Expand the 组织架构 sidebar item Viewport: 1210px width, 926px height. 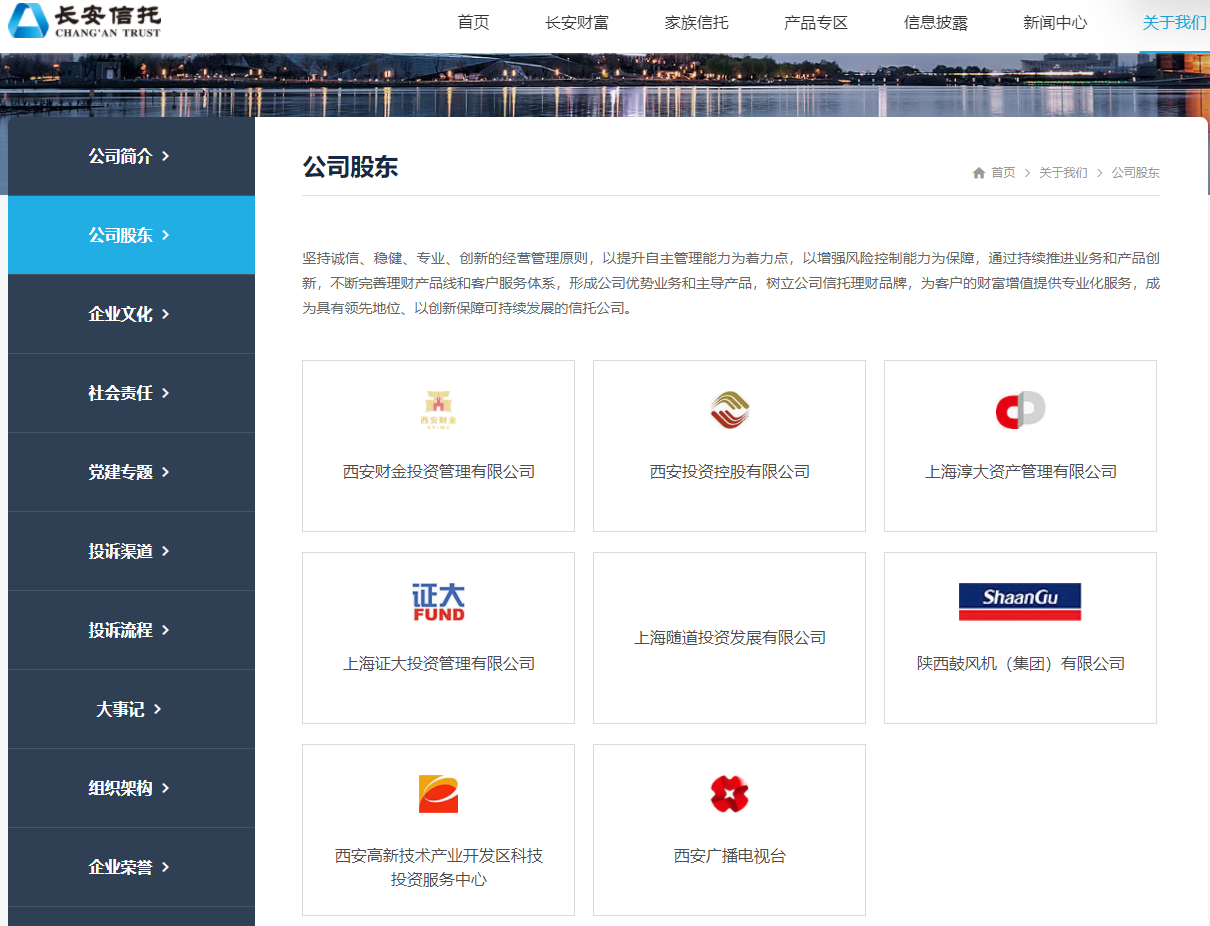(130, 788)
